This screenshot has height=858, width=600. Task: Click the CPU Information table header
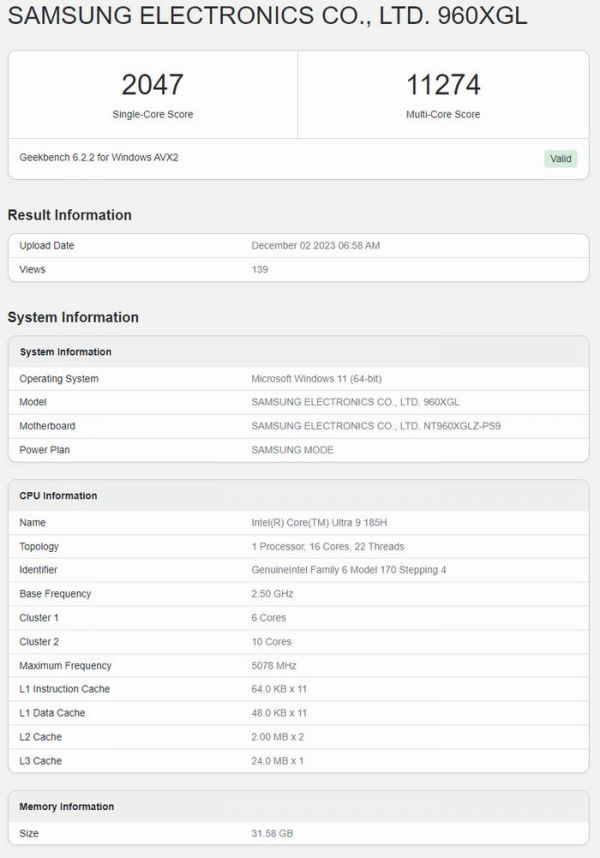(x=58, y=496)
